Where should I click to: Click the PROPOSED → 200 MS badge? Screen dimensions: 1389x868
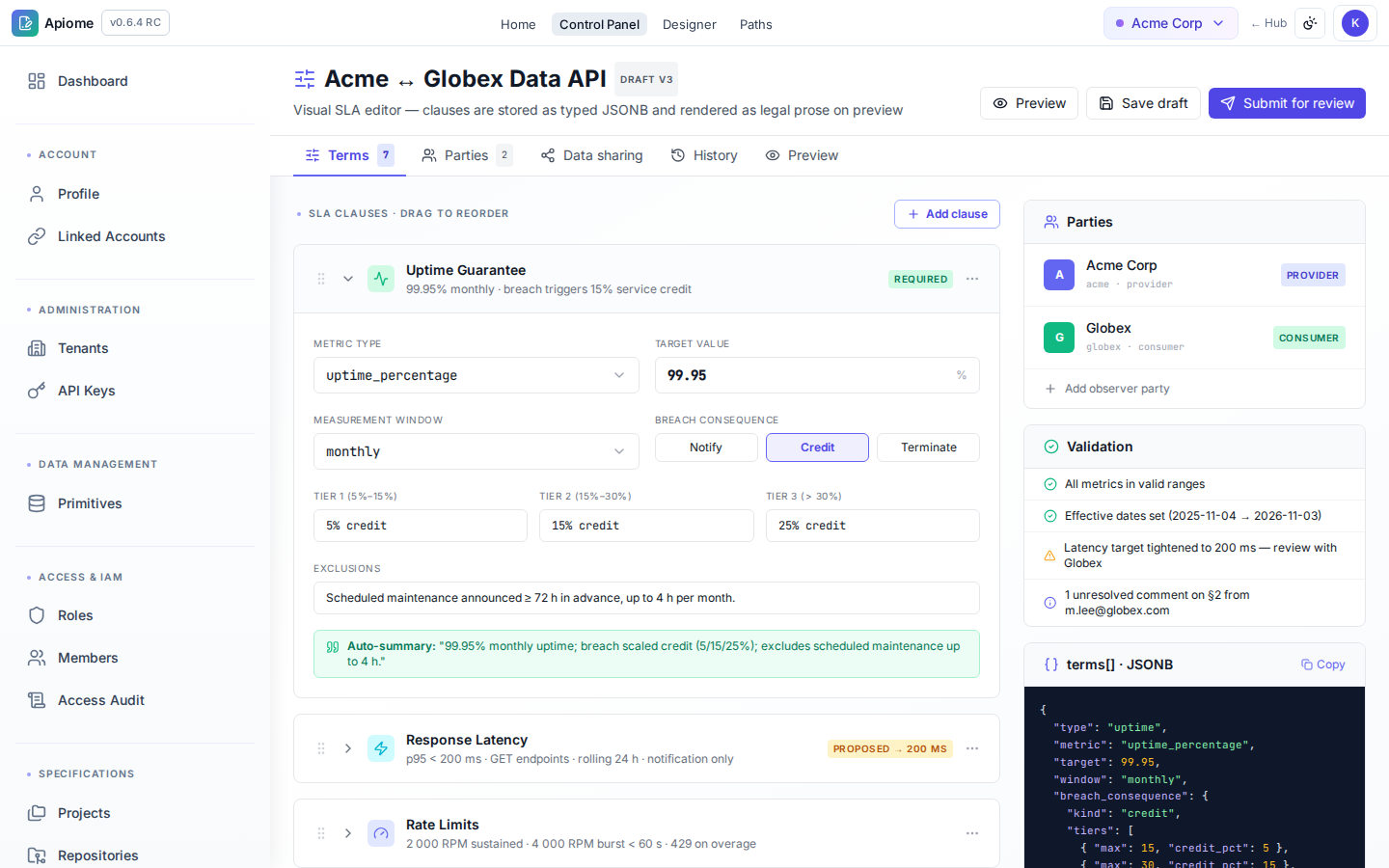click(890, 748)
